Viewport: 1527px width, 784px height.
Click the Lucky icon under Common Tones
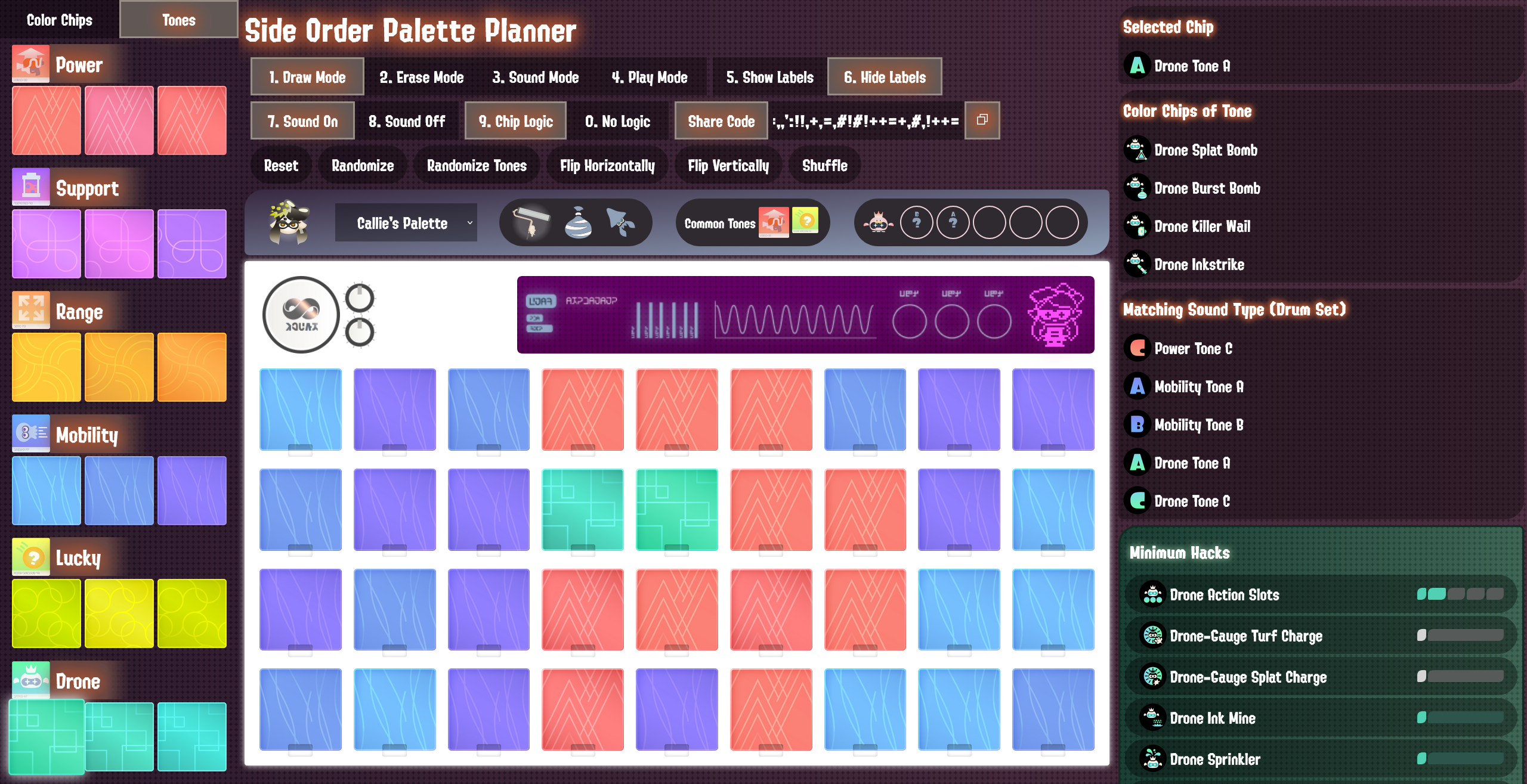pyautogui.click(x=805, y=221)
